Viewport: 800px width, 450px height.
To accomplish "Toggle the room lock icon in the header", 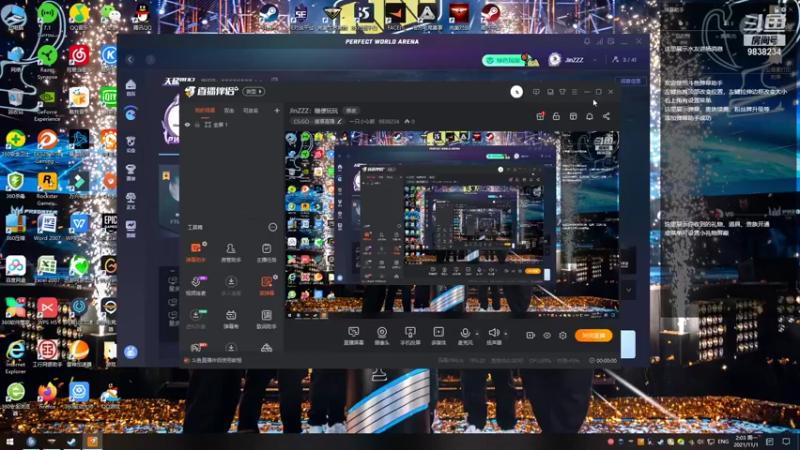I will [x=556, y=116].
